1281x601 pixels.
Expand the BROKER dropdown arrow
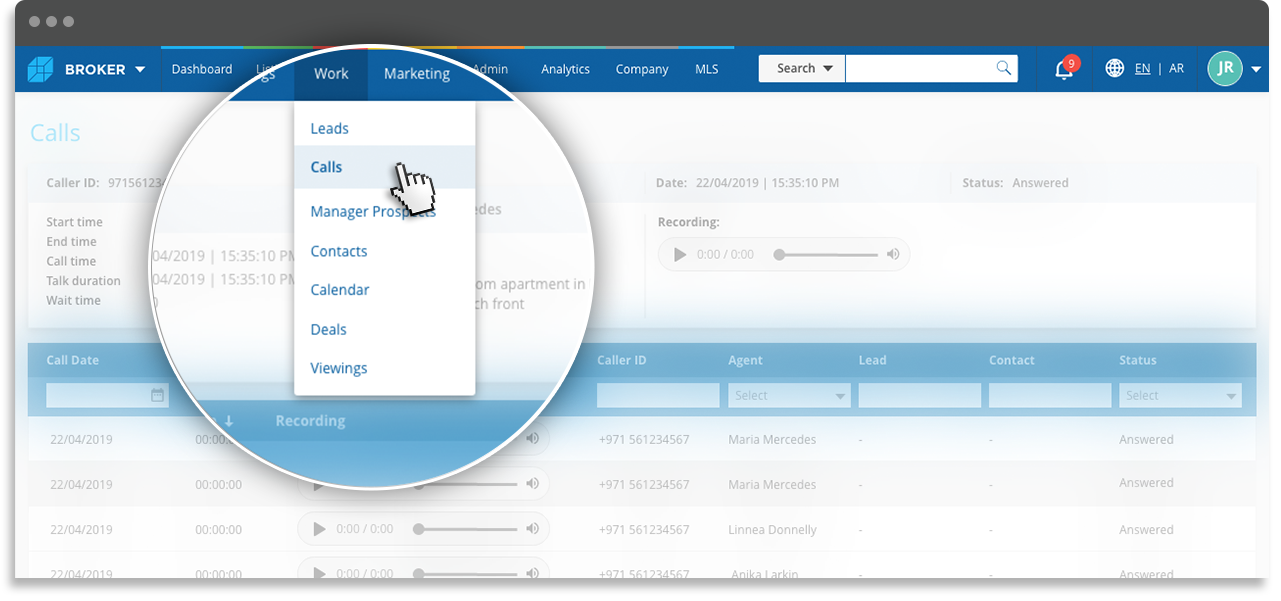click(x=140, y=70)
